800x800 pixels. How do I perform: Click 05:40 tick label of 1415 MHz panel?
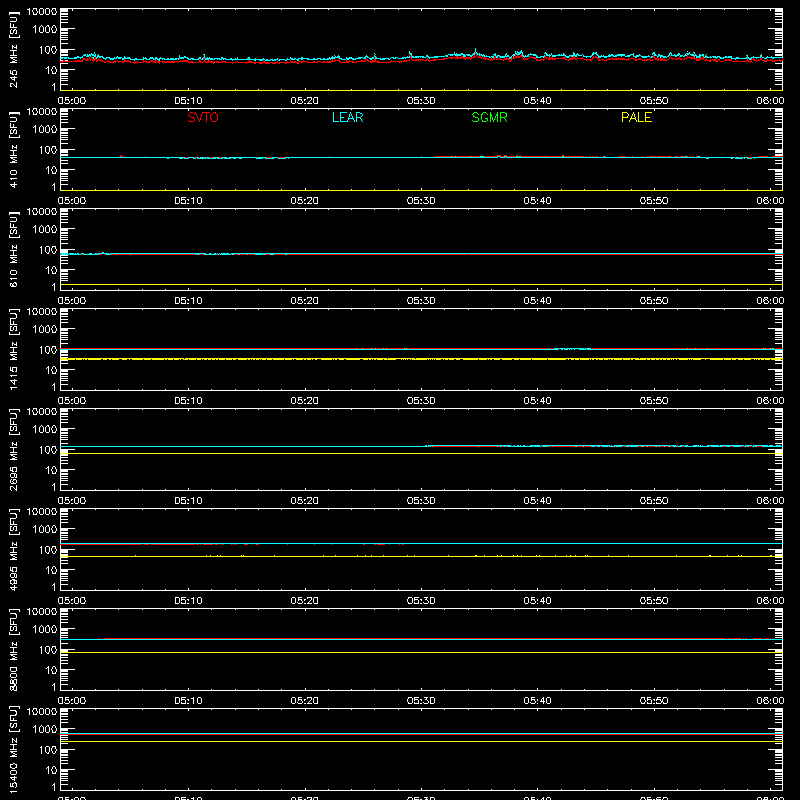pos(537,401)
